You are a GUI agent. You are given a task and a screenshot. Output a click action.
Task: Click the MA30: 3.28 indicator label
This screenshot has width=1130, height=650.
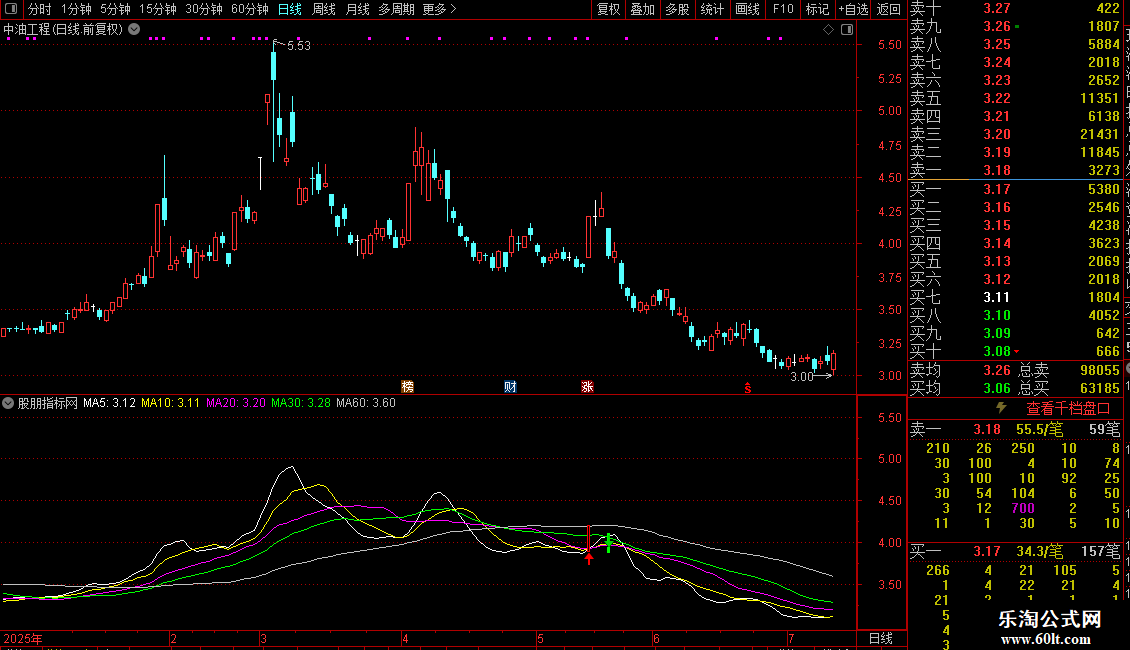pyautogui.click(x=301, y=403)
